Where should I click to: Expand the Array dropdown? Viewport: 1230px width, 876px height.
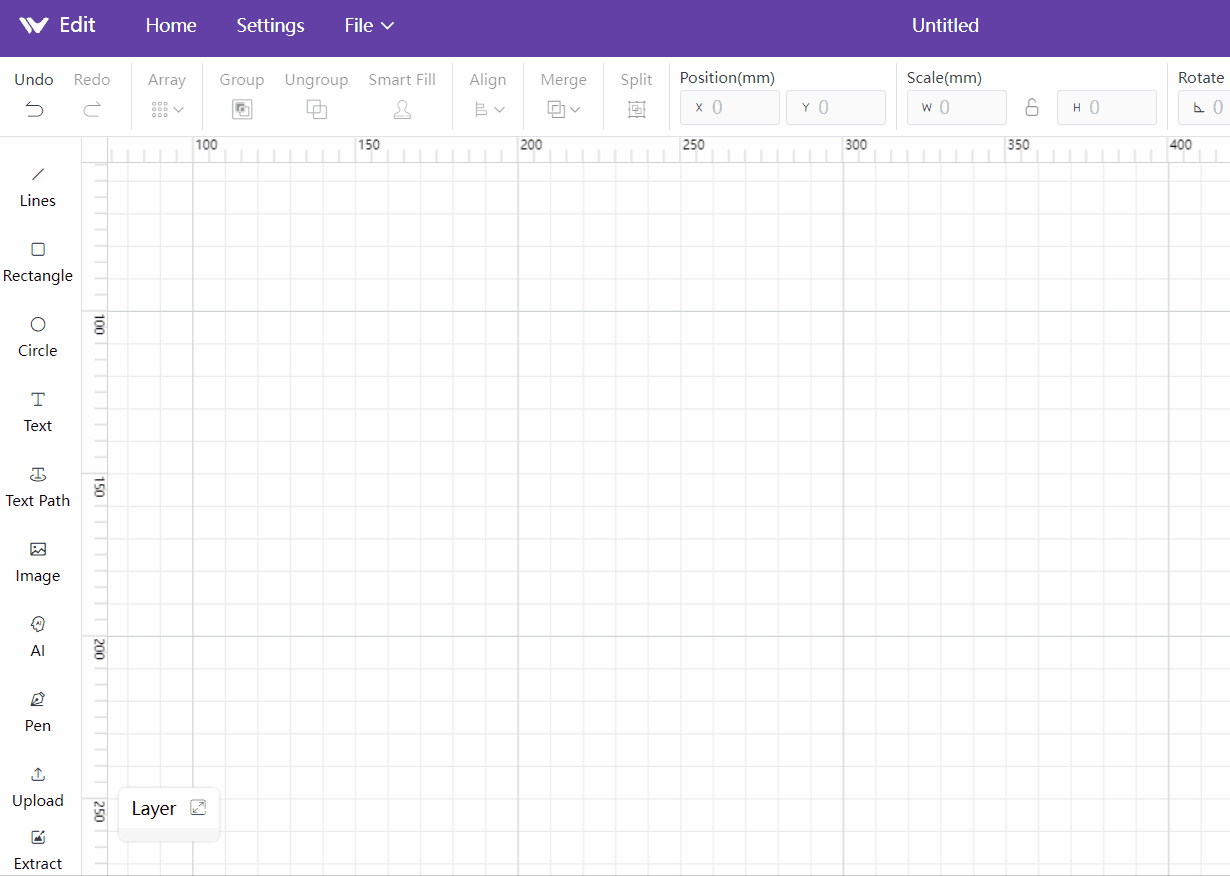tap(167, 109)
